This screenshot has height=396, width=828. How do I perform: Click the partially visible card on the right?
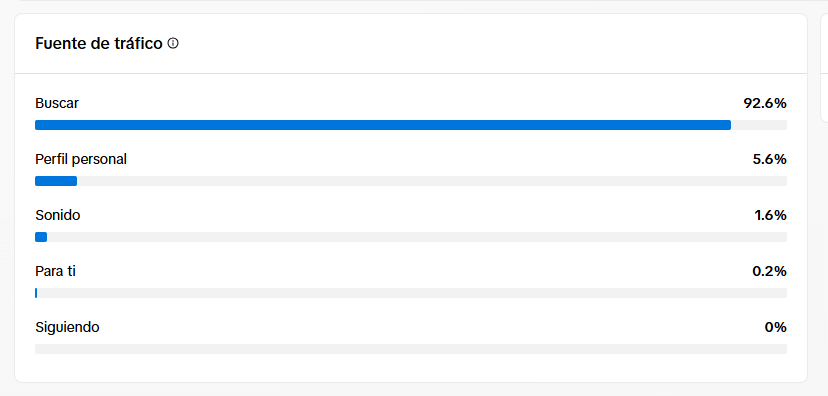824,68
